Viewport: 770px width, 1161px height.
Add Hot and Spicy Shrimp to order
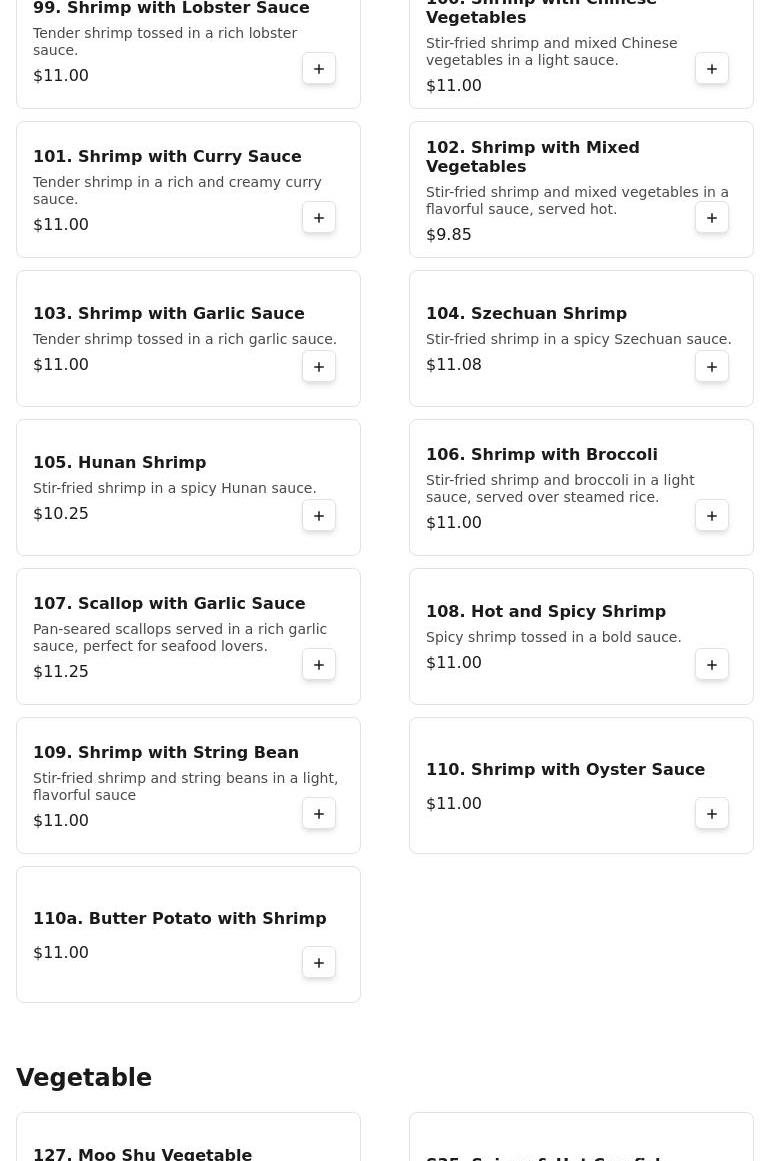pyautogui.click(x=712, y=665)
